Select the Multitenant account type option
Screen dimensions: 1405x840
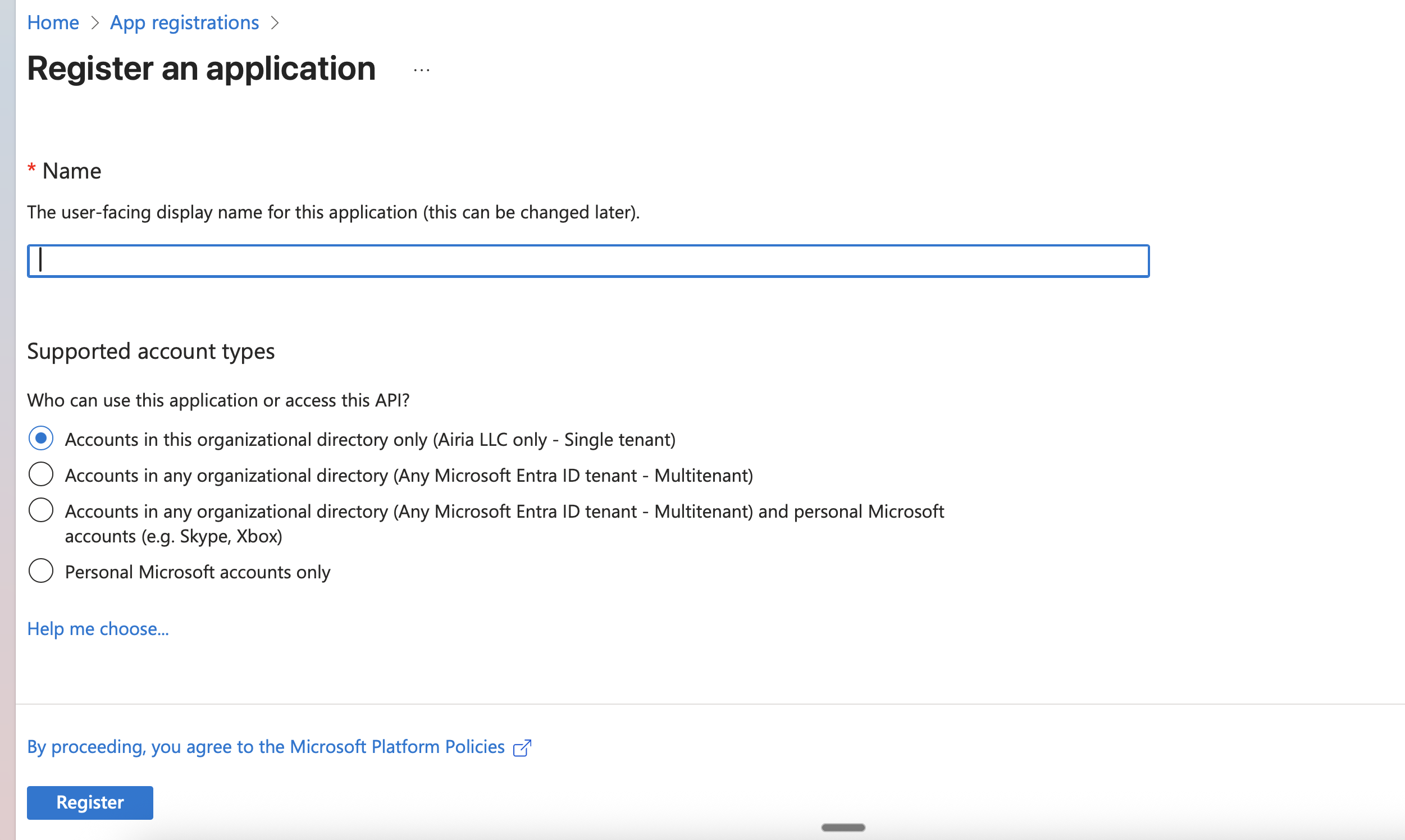pos(40,474)
